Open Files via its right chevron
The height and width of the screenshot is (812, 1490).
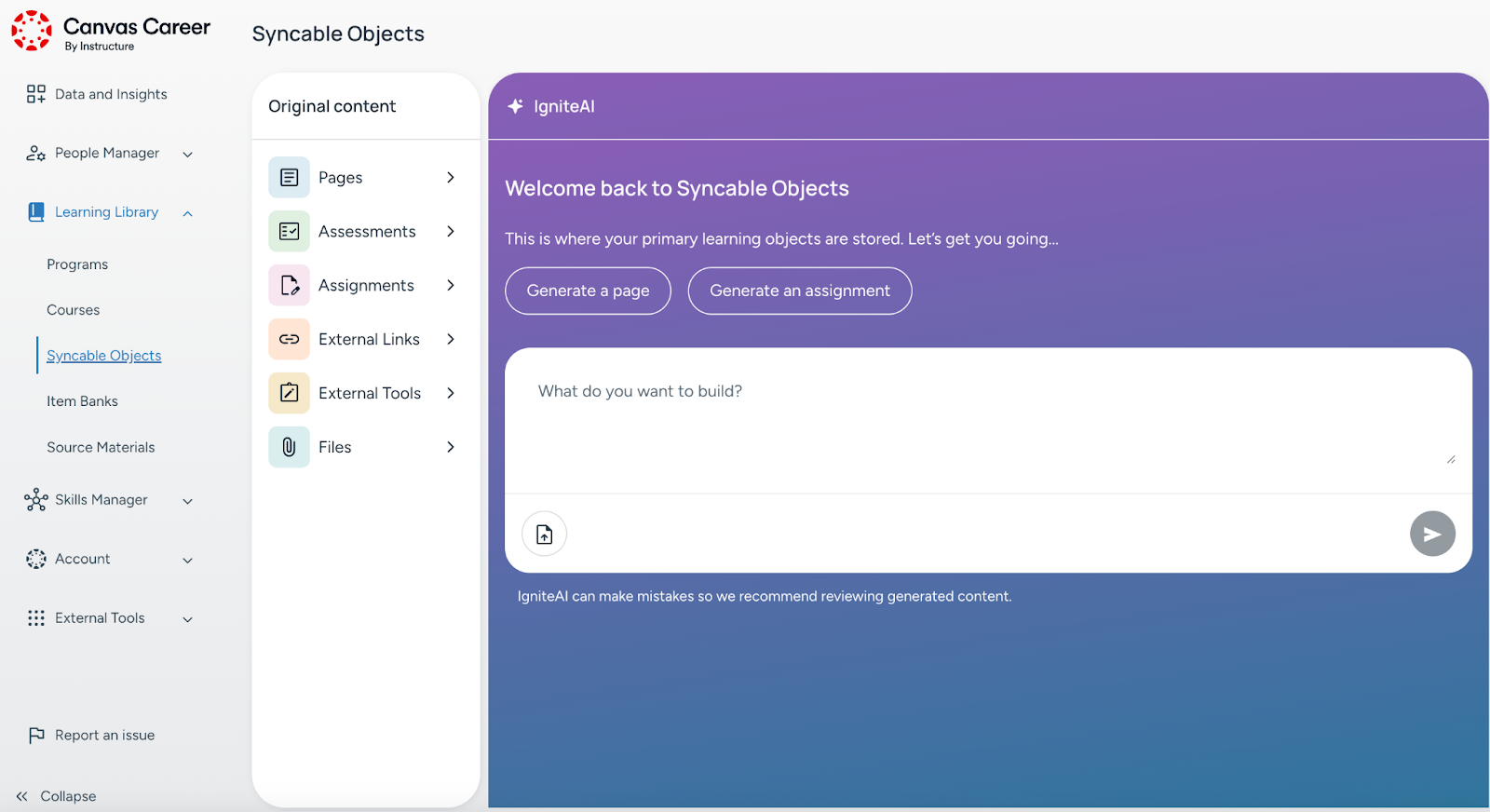451,447
